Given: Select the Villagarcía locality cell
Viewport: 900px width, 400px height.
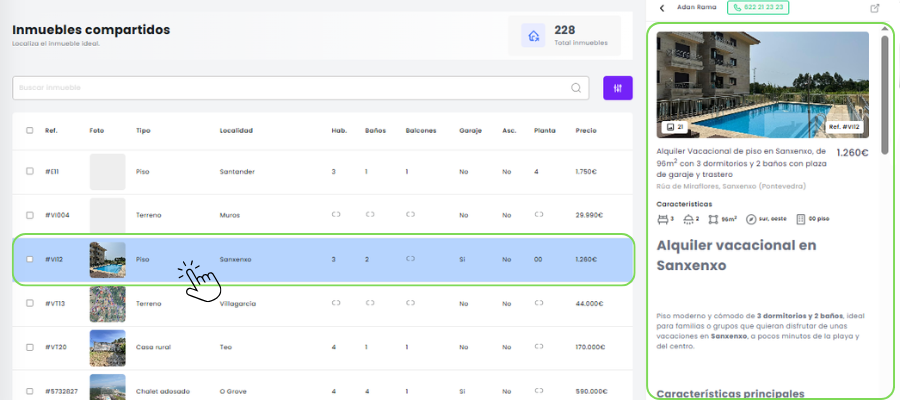Looking at the screenshot, I should pos(238,304).
